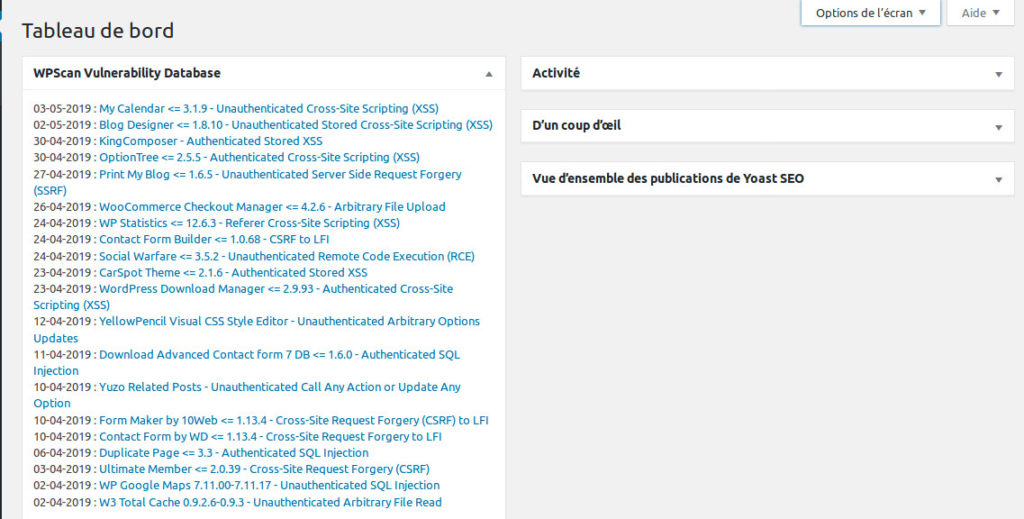Open Download Advanced Contact form 7 DB link
The width and height of the screenshot is (1024, 519).
click(x=280, y=354)
